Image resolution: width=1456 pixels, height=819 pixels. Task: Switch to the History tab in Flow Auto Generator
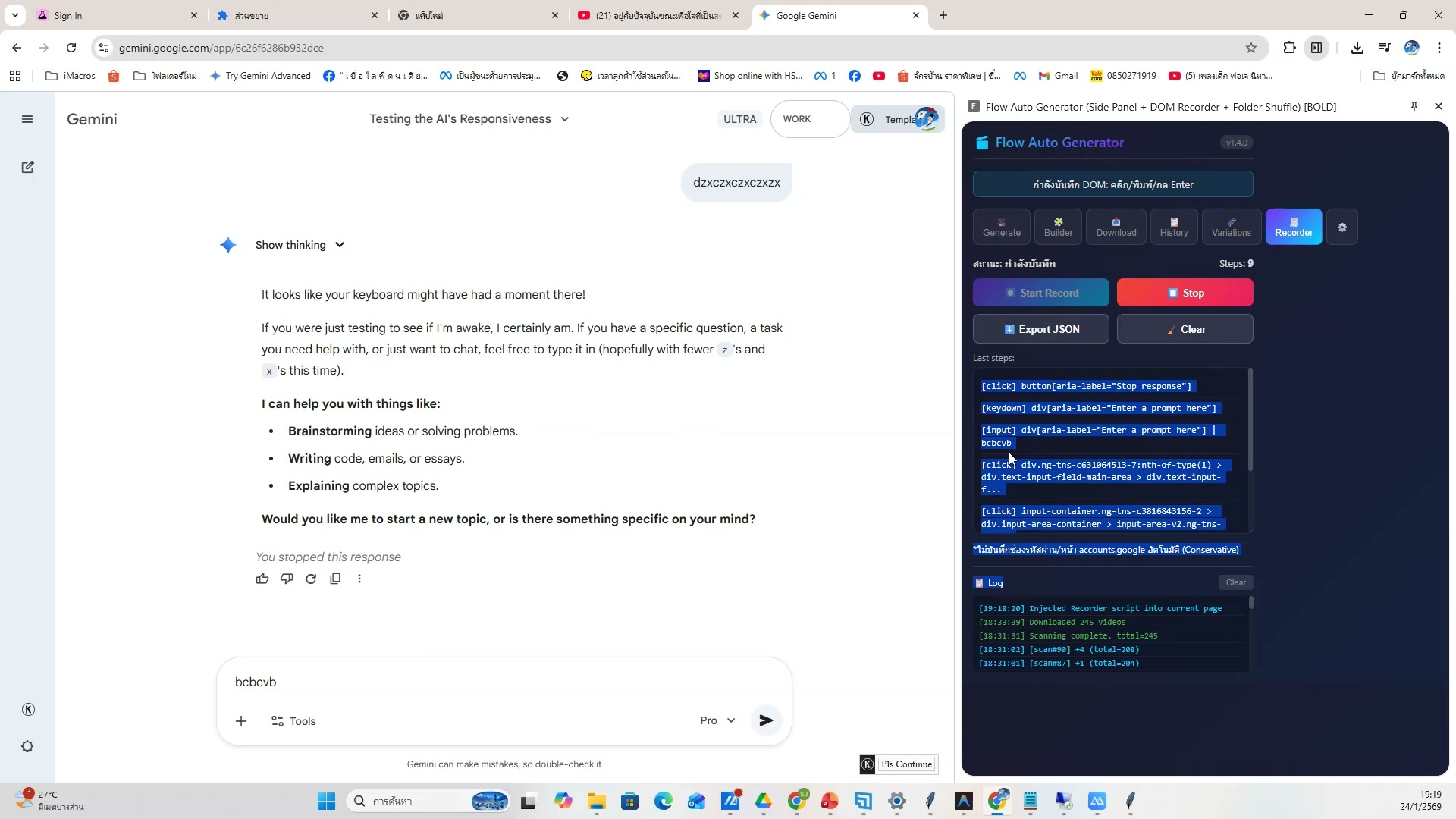coord(1174,226)
